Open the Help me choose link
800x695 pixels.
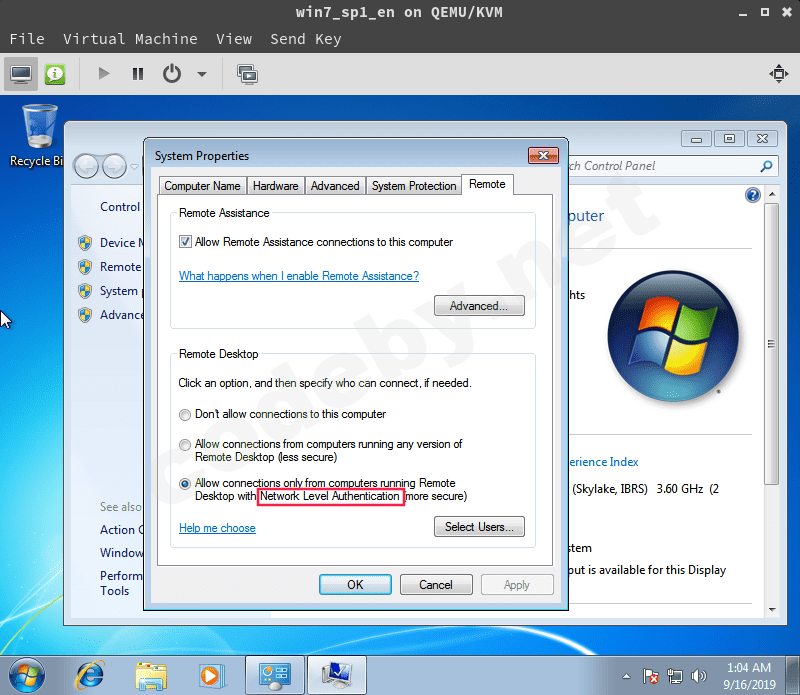coord(217,528)
